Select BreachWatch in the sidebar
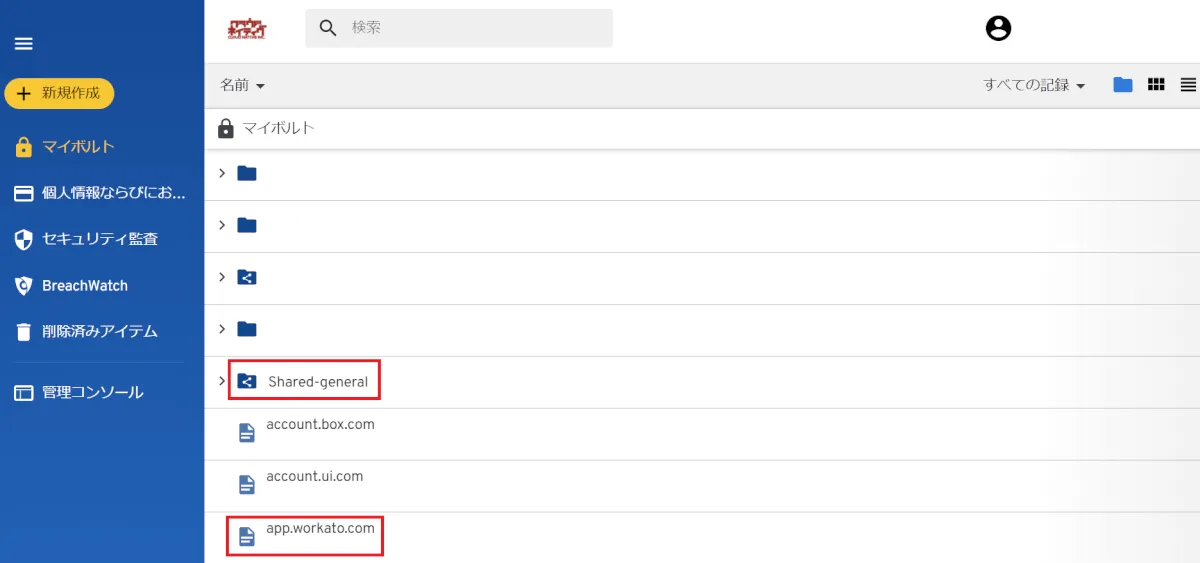1200x563 pixels. pos(84,286)
